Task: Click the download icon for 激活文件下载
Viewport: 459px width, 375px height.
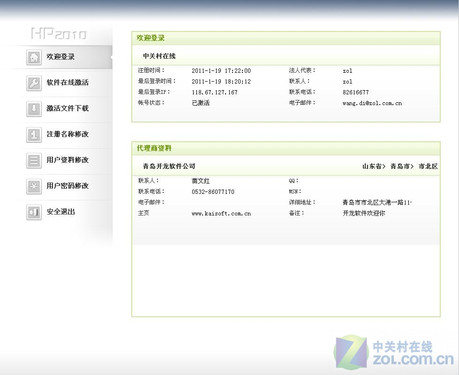Action: coord(34,109)
